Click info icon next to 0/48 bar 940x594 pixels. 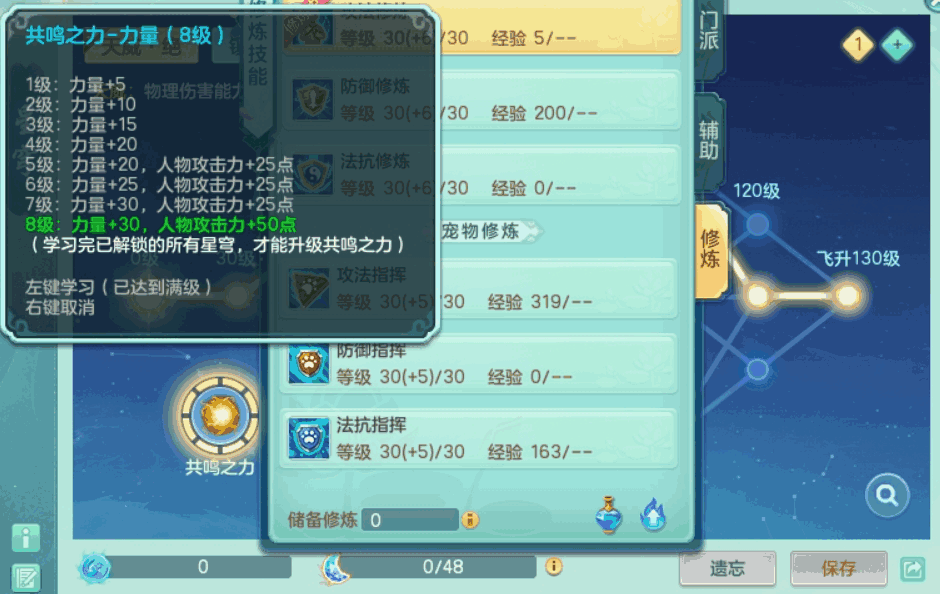click(x=553, y=566)
